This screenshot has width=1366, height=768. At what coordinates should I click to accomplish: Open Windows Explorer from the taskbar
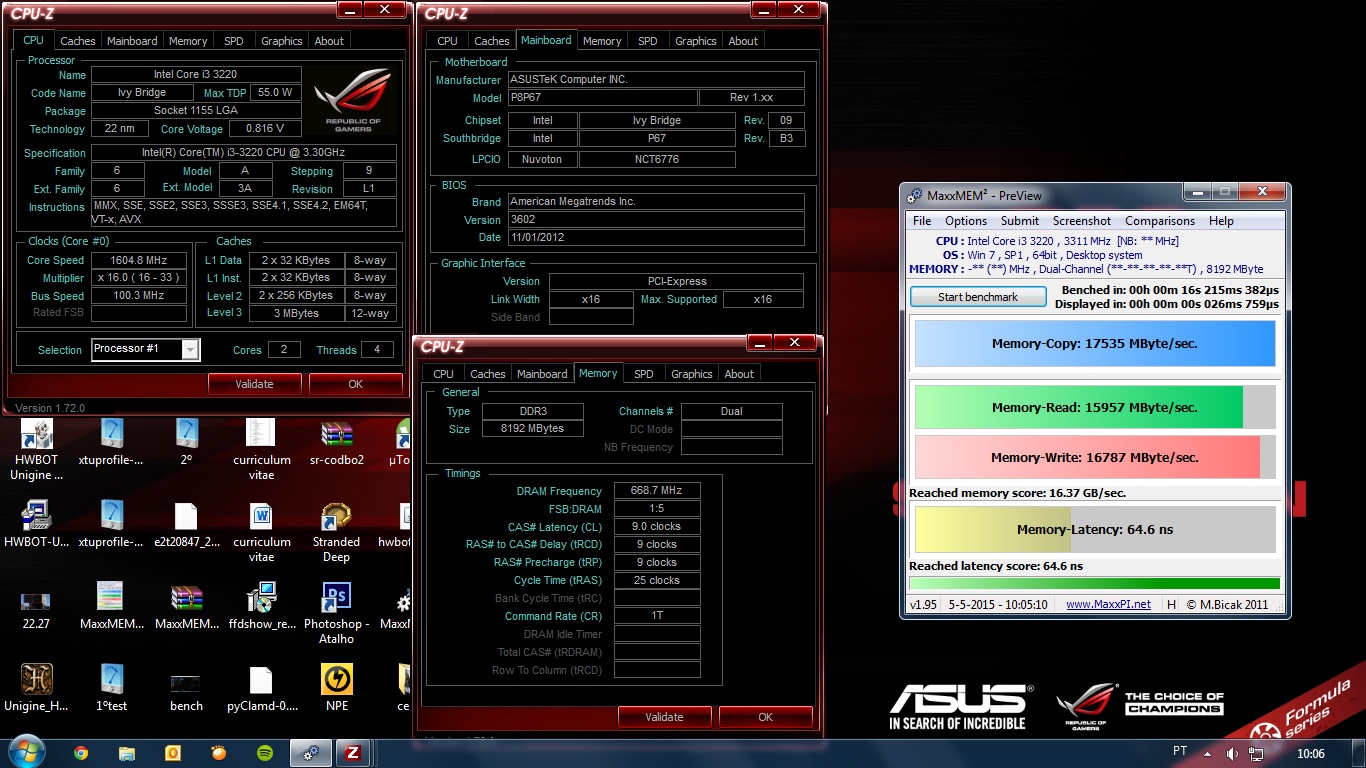(127, 753)
